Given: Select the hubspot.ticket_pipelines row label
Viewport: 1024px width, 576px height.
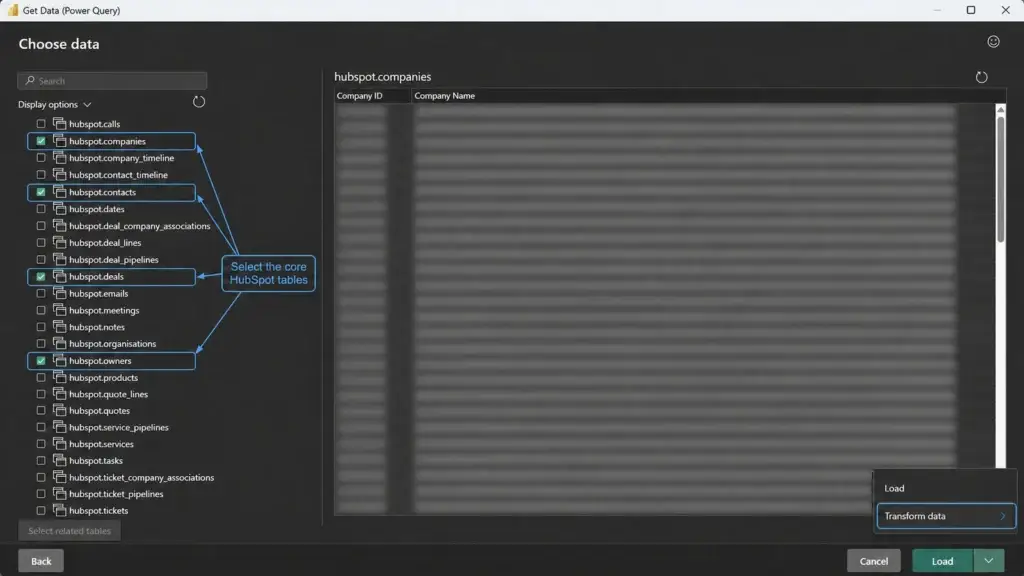Looking at the screenshot, I should pos(116,494).
